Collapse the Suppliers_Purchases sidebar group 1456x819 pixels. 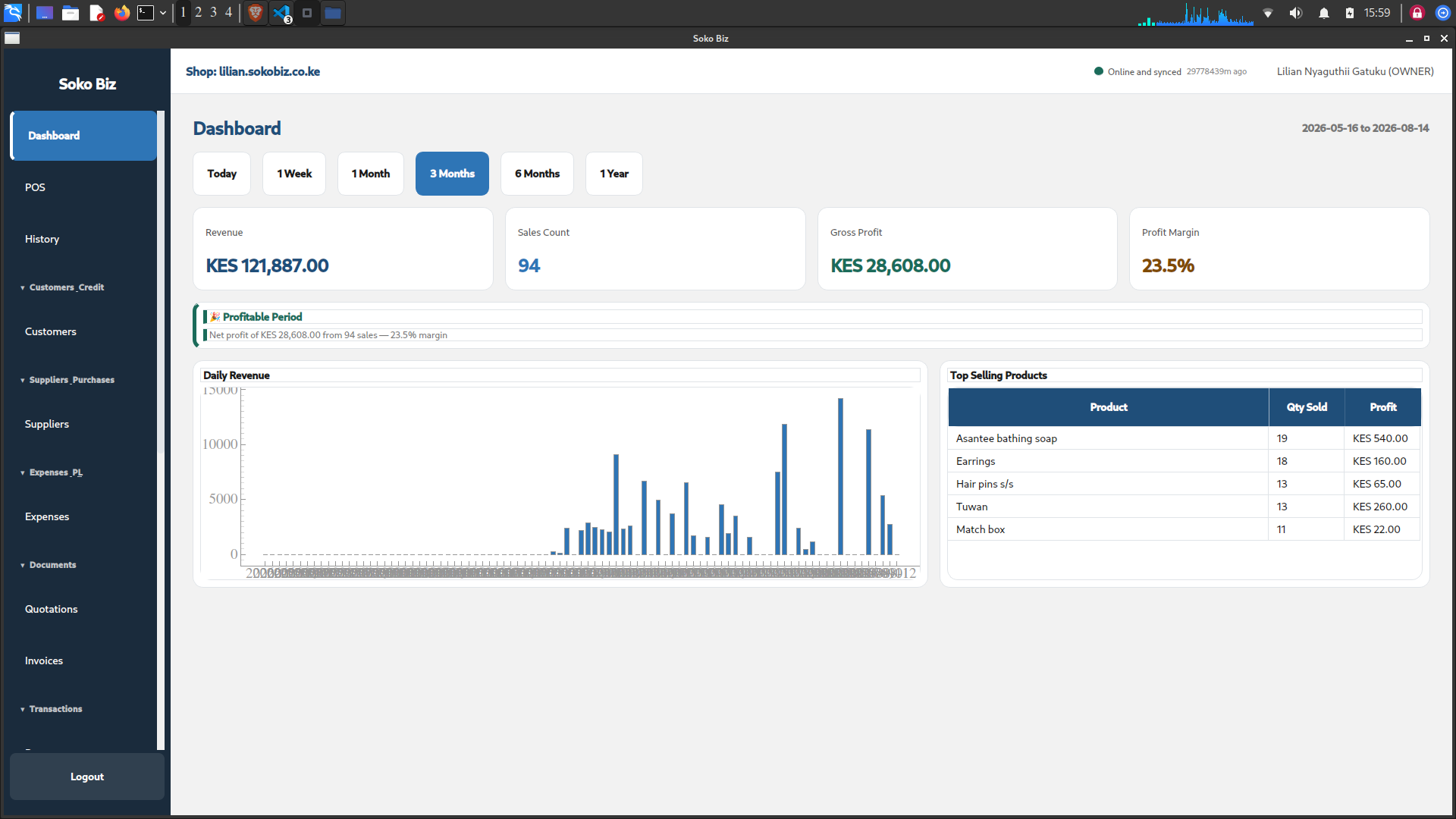(x=71, y=380)
